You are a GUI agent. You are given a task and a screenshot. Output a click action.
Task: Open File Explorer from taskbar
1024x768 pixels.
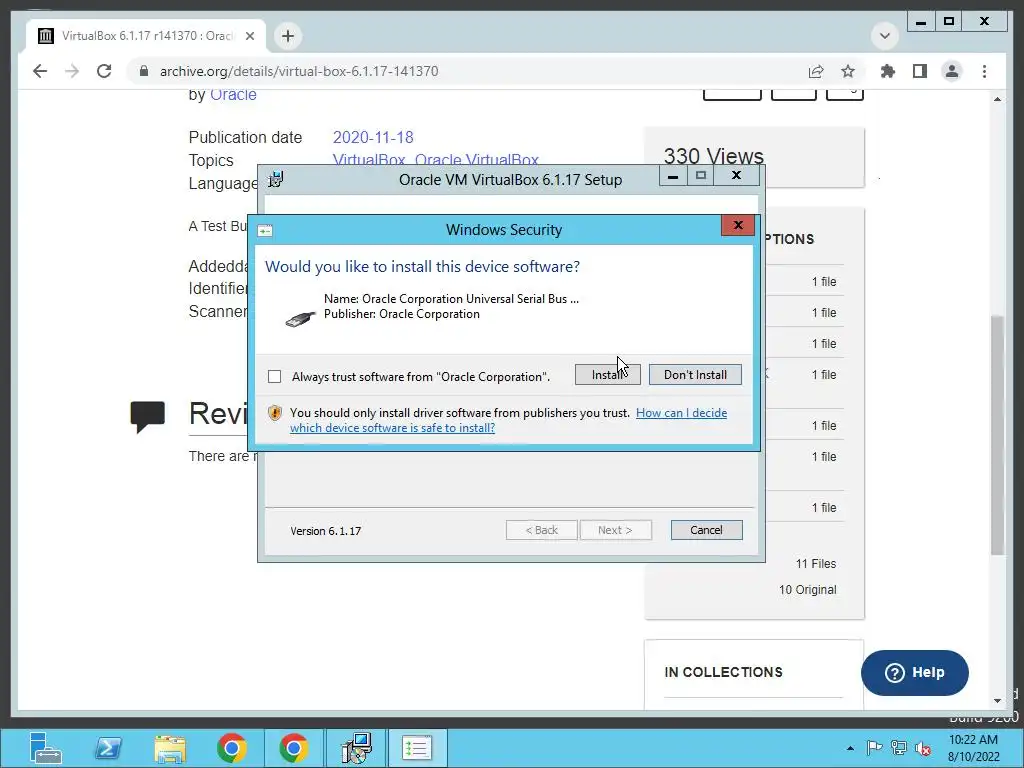pyautogui.click(x=170, y=748)
